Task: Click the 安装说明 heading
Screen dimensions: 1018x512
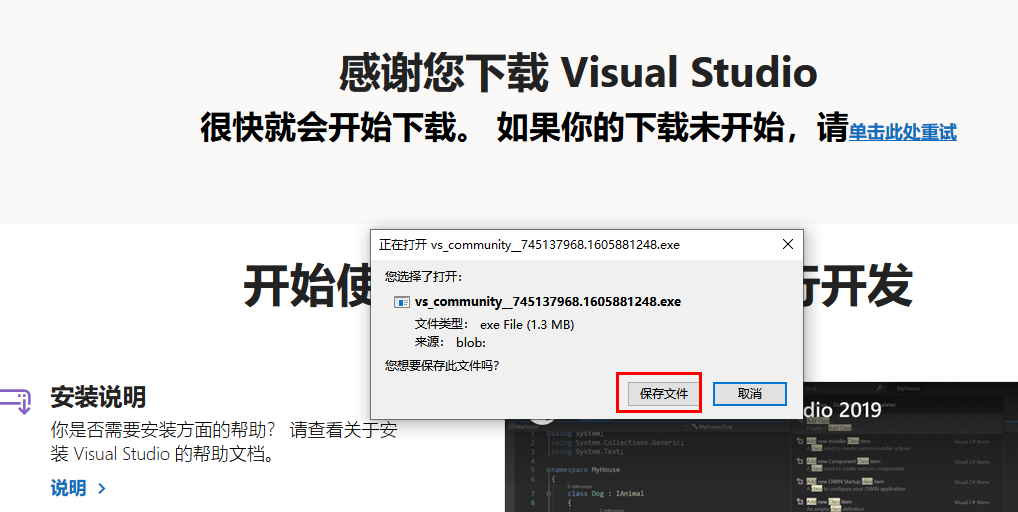Action: click(98, 397)
